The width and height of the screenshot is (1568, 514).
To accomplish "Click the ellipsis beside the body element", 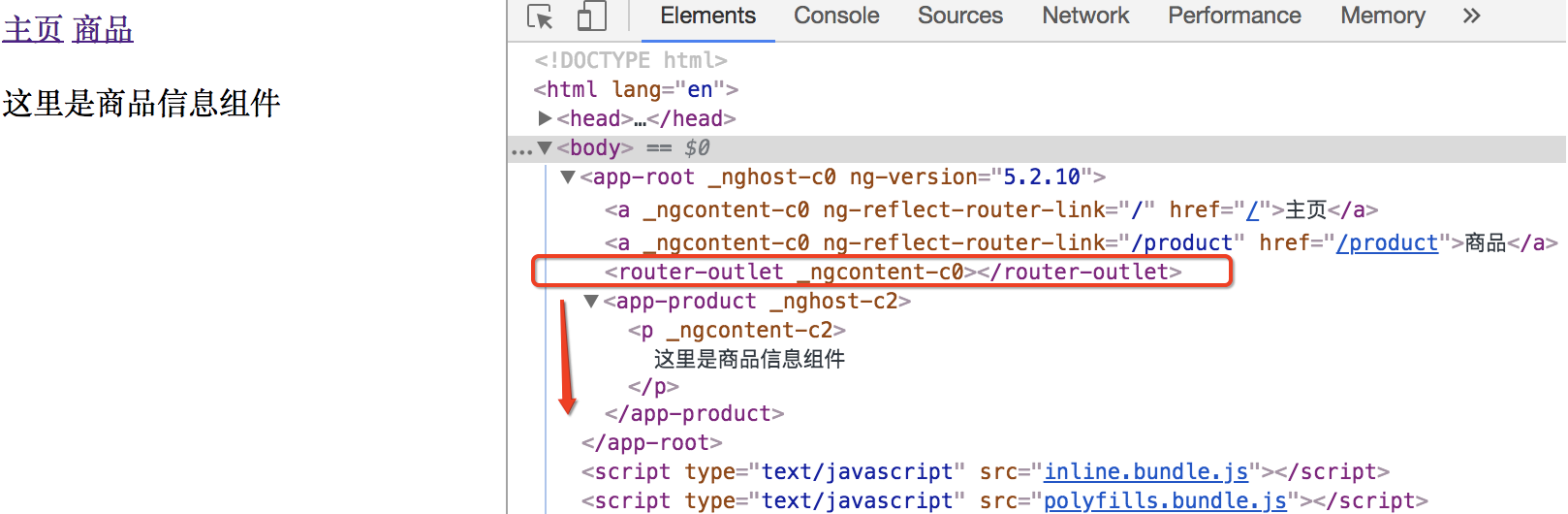I will (x=521, y=149).
